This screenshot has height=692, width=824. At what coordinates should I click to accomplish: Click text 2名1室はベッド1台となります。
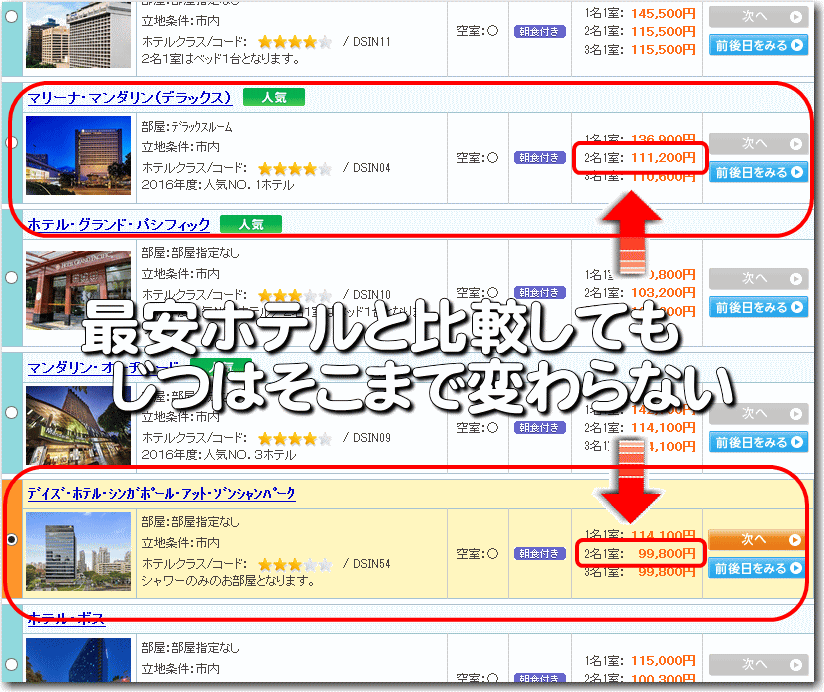pyautogui.click(x=221, y=59)
